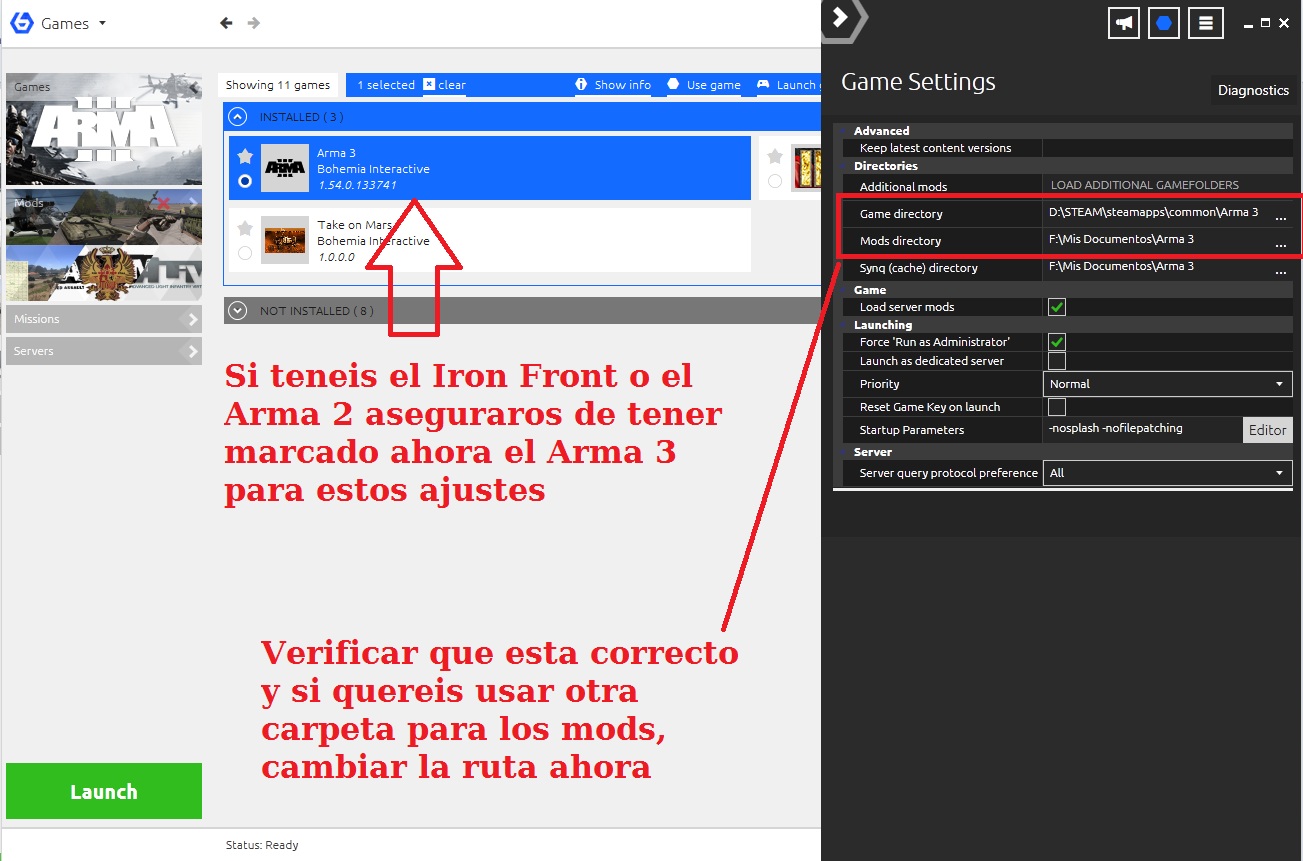Collapse the settings panel with chevron arrow

point(841,17)
